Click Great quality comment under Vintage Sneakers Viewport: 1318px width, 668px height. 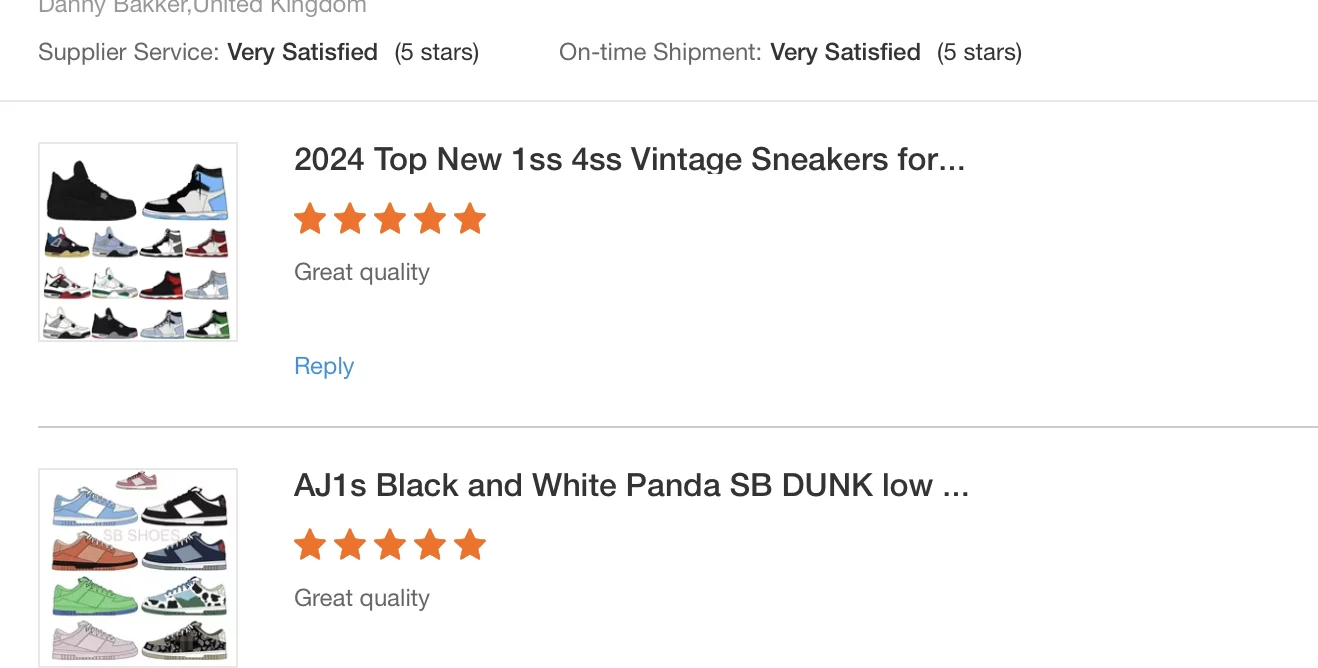pos(362,272)
